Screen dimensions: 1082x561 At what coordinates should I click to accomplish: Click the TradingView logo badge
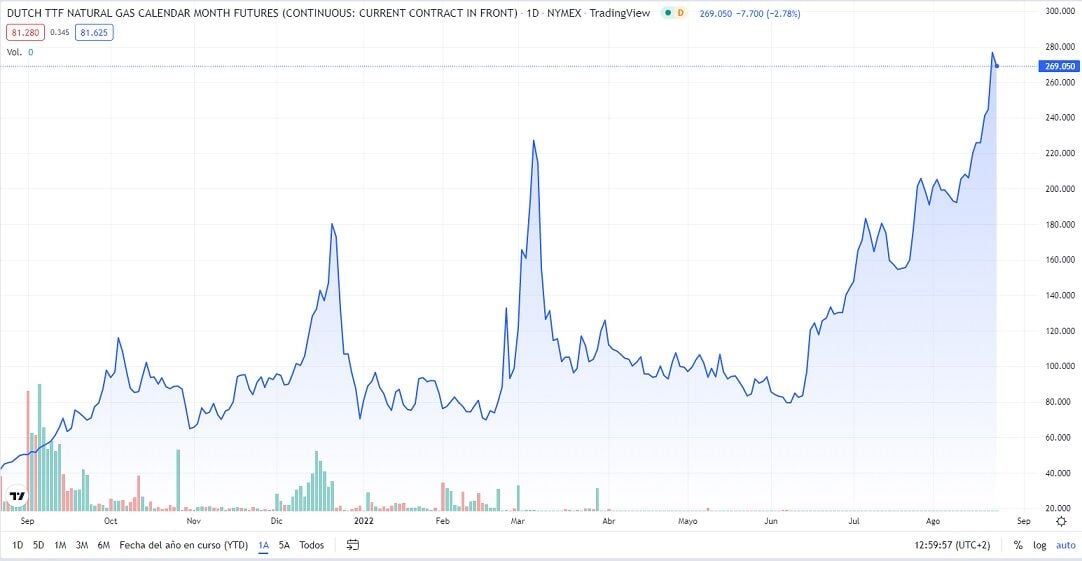[x=17, y=495]
